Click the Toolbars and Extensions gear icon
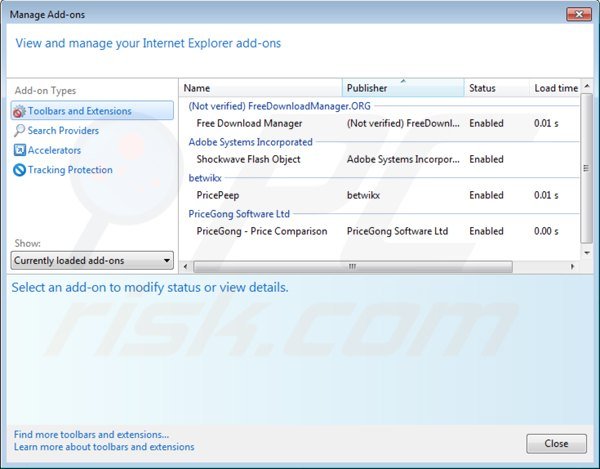This screenshot has width=600, height=469. pyautogui.click(x=19, y=111)
